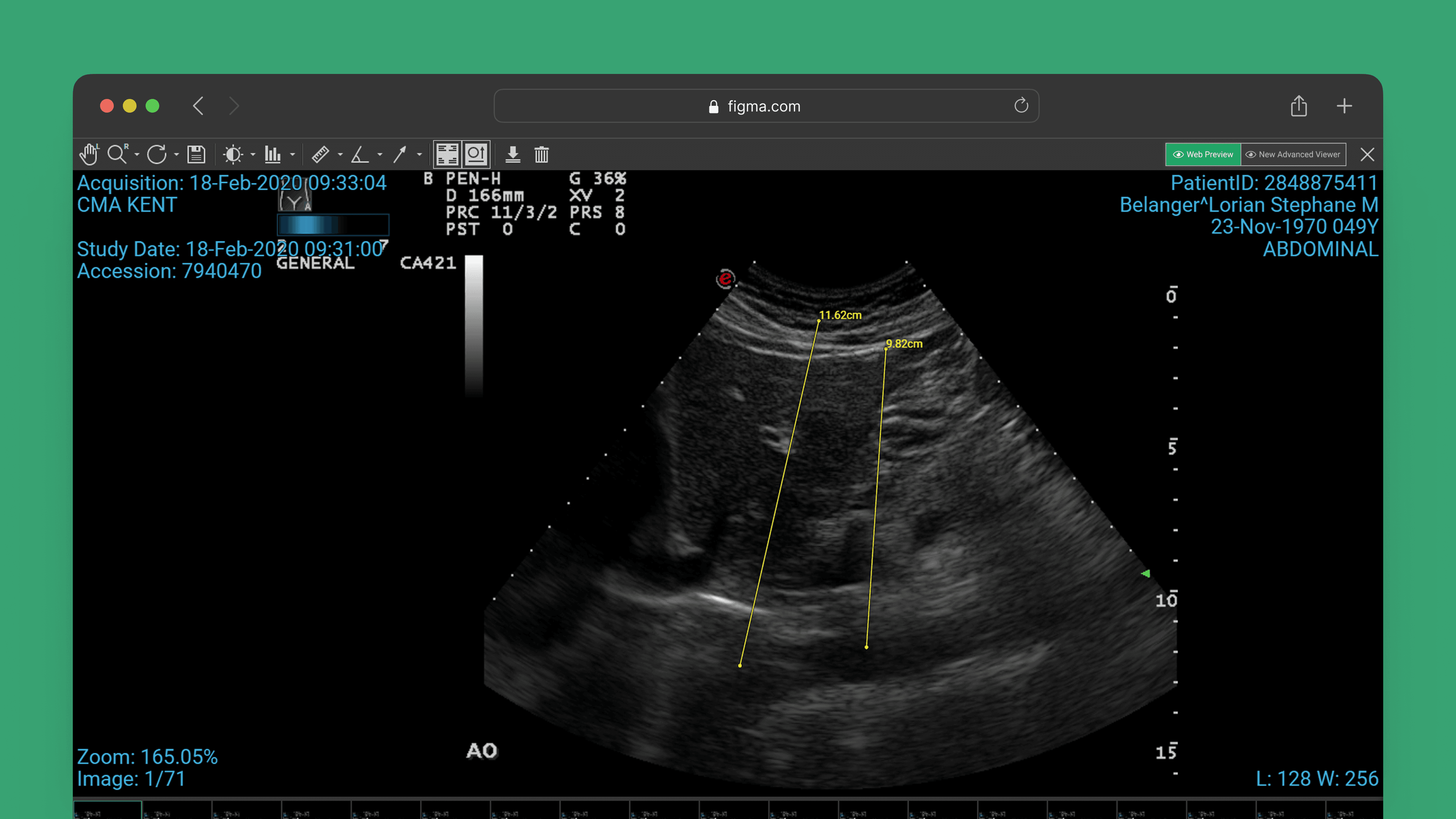Image resolution: width=1456 pixels, height=819 pixels.
Task: Click the Save floppy disk icon
Action: [196, 154]
